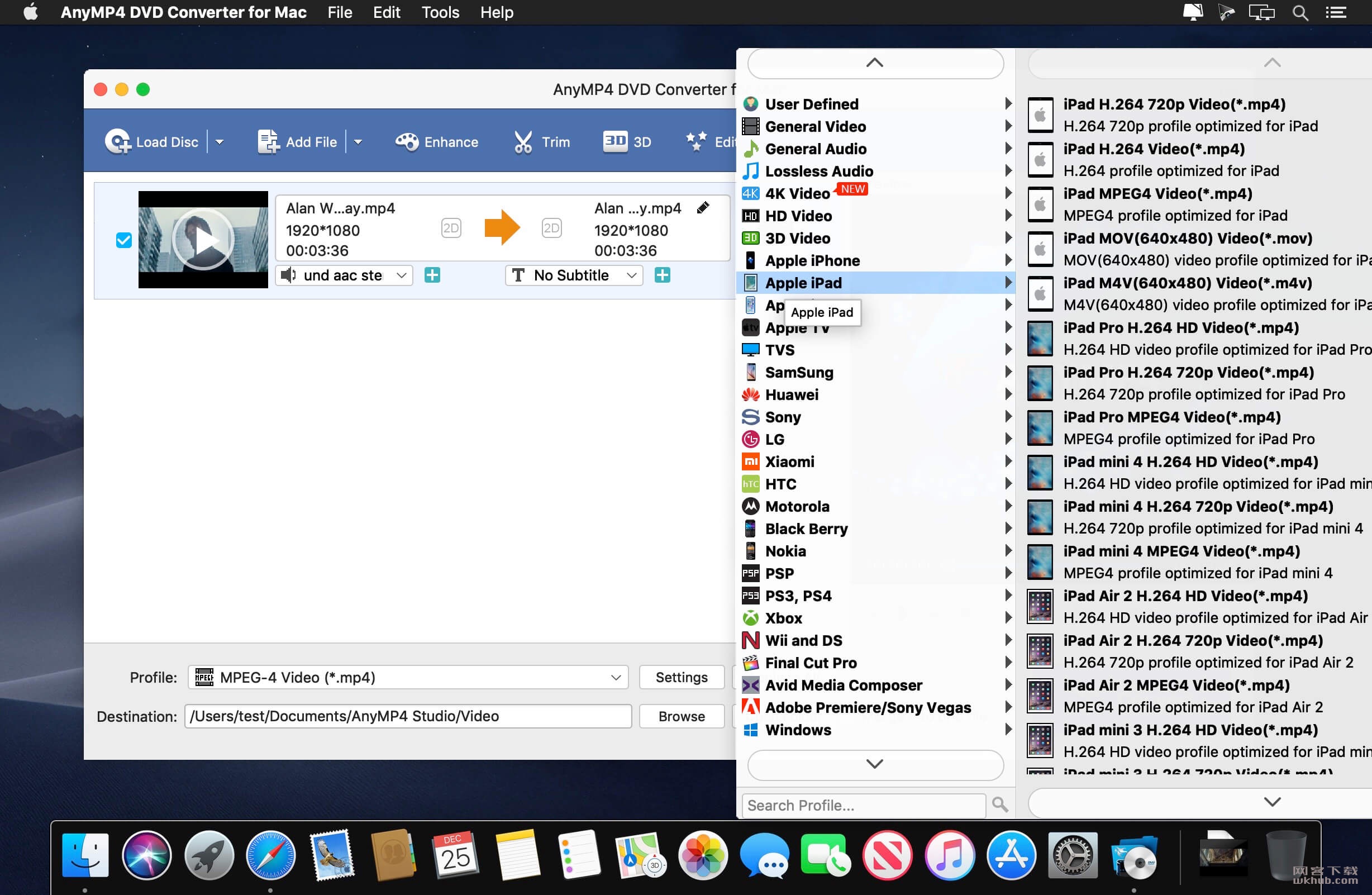Click the output 2D mode icon
The width and height of the screenshot is (1372, 895).
(x=551, y=228)
